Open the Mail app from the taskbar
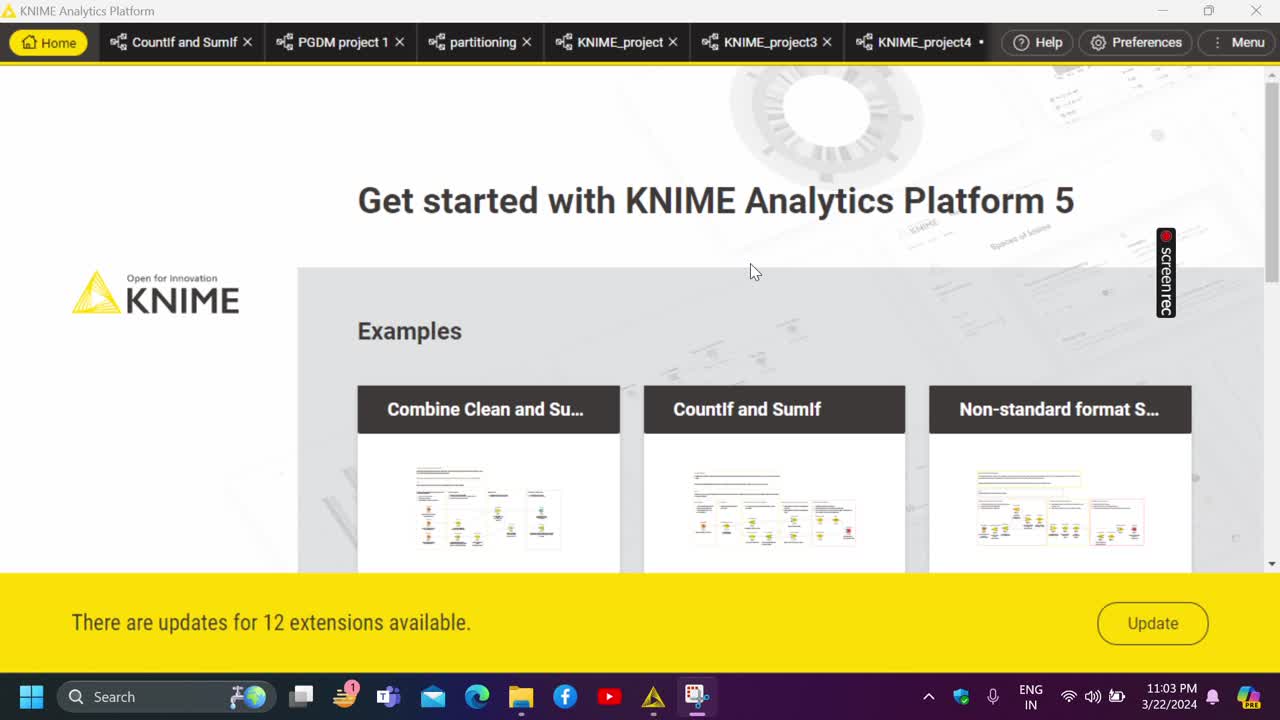The width and height of the screenshot is (1280, 720). tap(432, 697)
